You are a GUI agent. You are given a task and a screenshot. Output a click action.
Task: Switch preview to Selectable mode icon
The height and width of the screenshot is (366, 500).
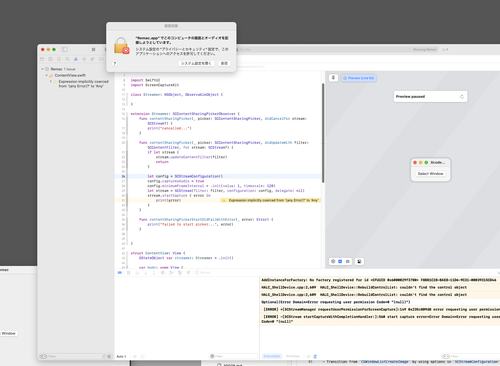click(340, 261)
